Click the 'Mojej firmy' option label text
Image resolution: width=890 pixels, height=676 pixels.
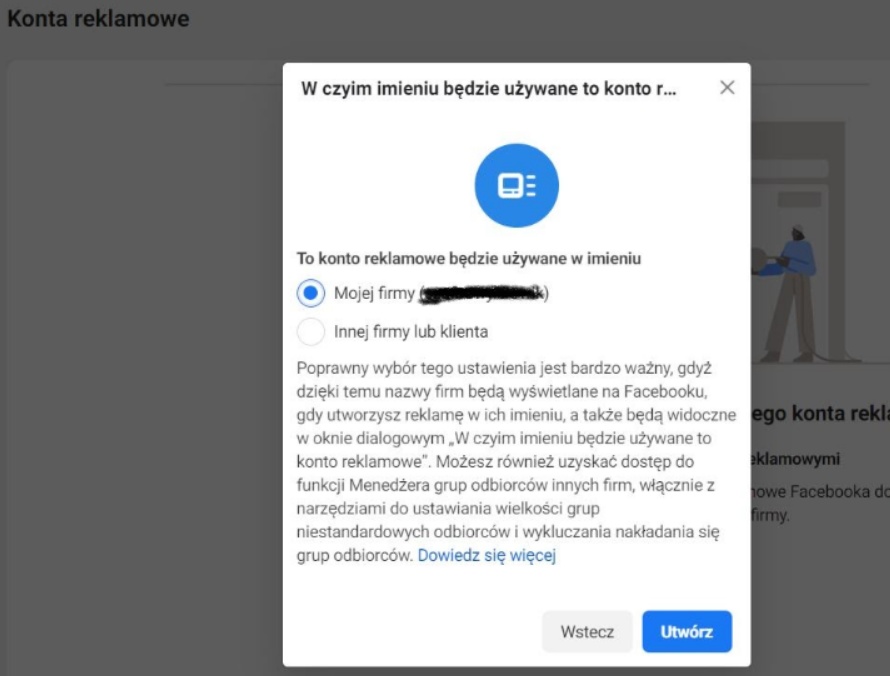click(375, 293)
